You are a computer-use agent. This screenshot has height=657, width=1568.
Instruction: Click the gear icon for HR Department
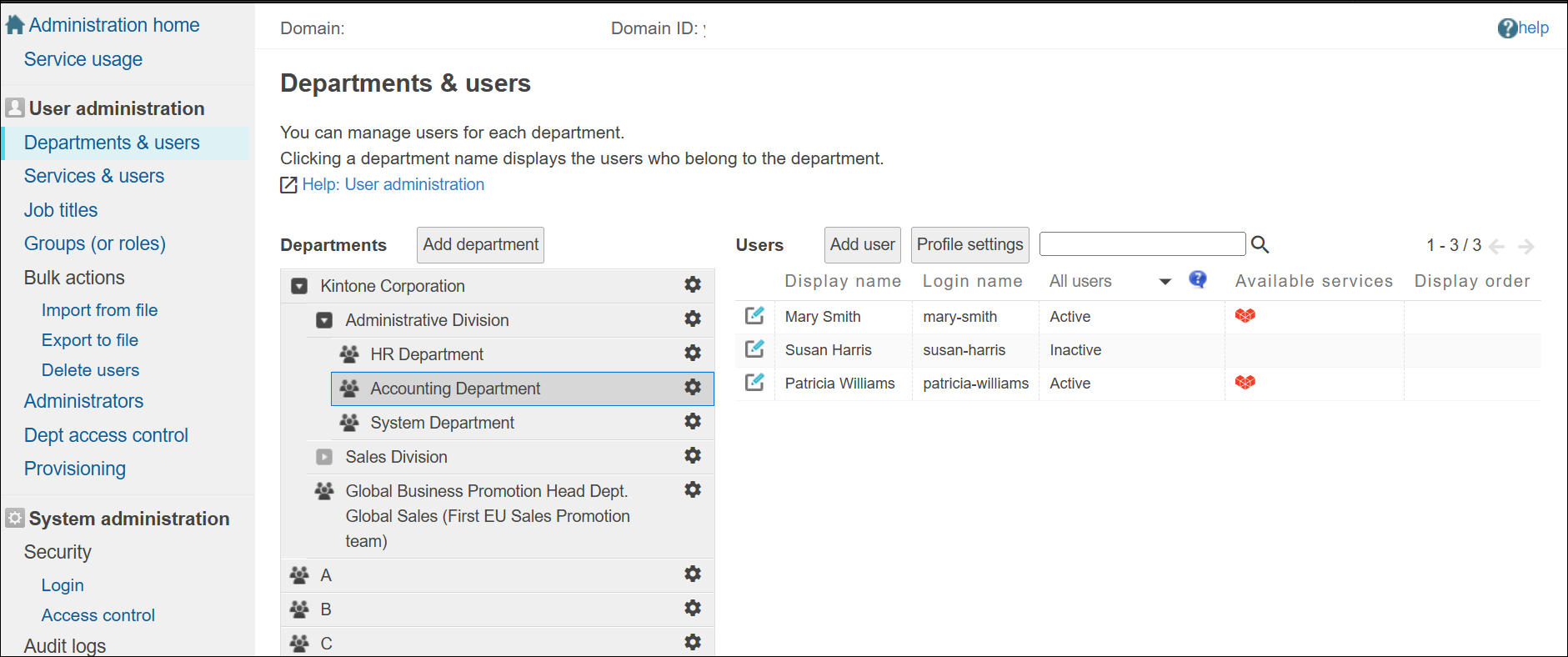692,354
